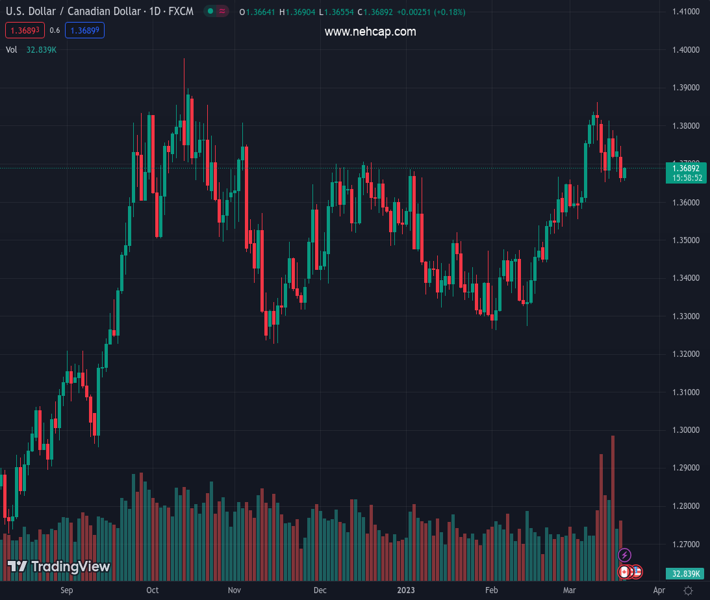Screen dimensions: 710x600
Task: Click the TradingView logo
Action: click(59, 567)
